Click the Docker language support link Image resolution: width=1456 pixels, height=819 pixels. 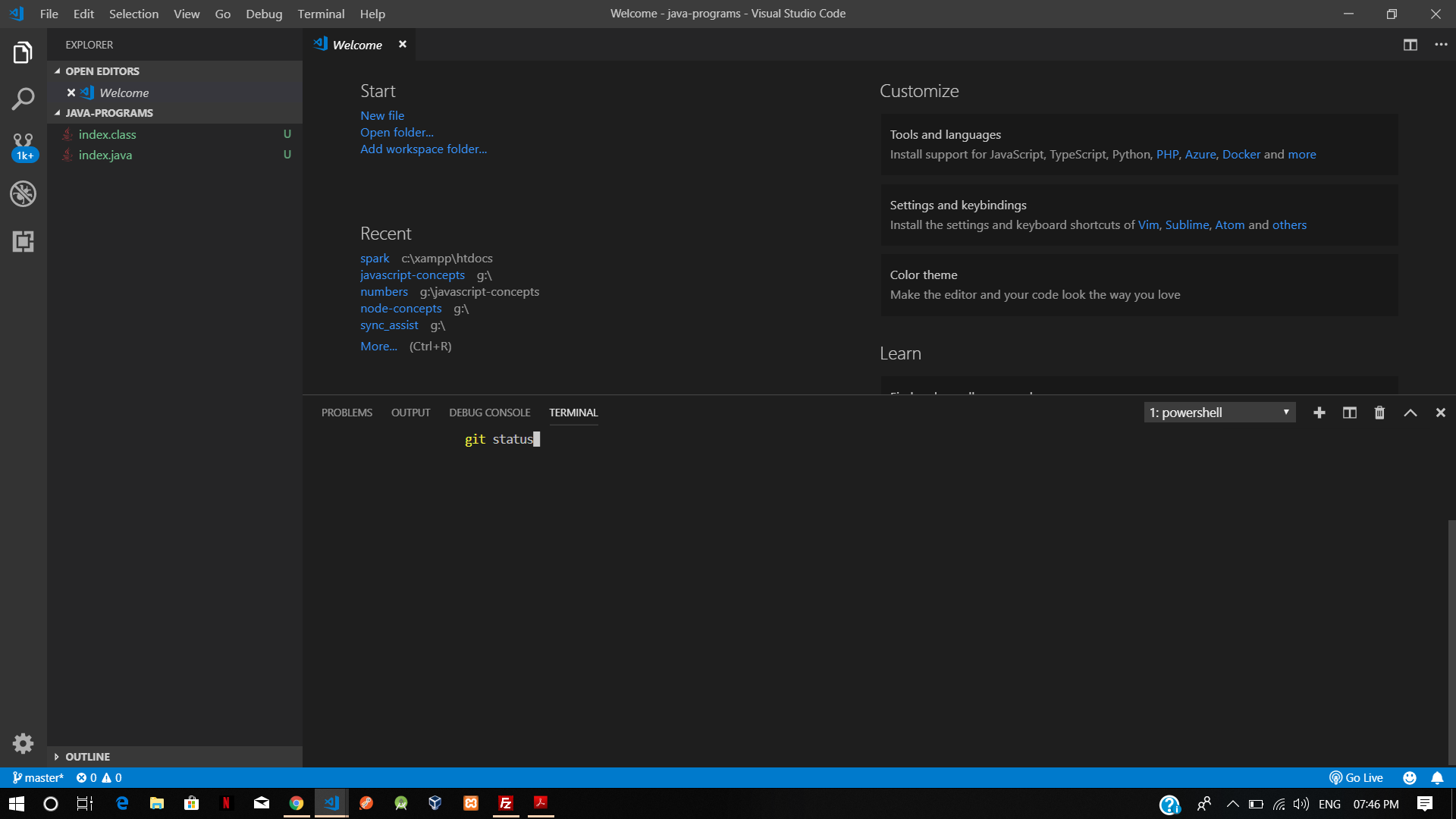(x=1241, y=154)
